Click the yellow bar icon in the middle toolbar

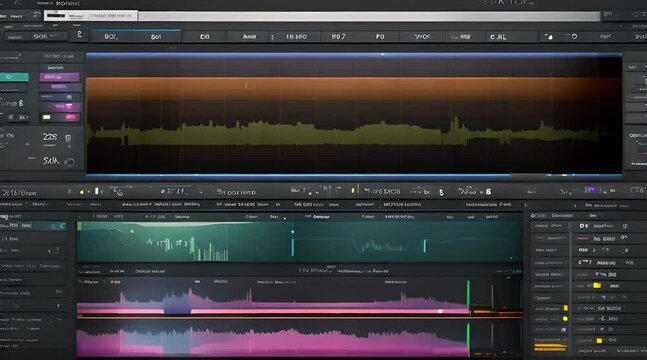pos(353,190)
